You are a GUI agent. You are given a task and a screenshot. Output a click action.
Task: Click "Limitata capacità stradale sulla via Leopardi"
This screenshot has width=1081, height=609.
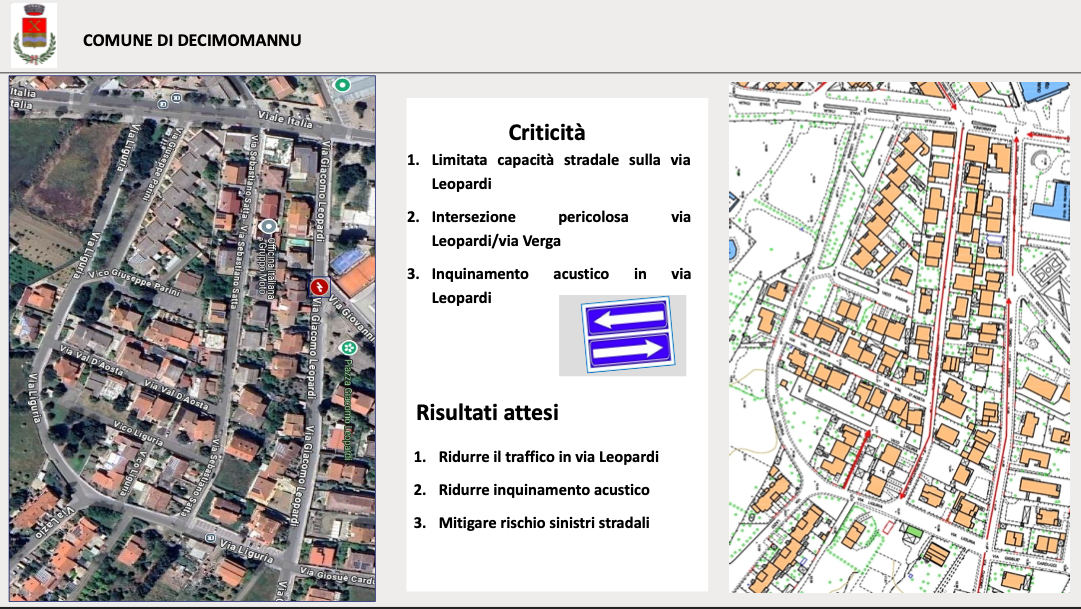pos(560,172)
